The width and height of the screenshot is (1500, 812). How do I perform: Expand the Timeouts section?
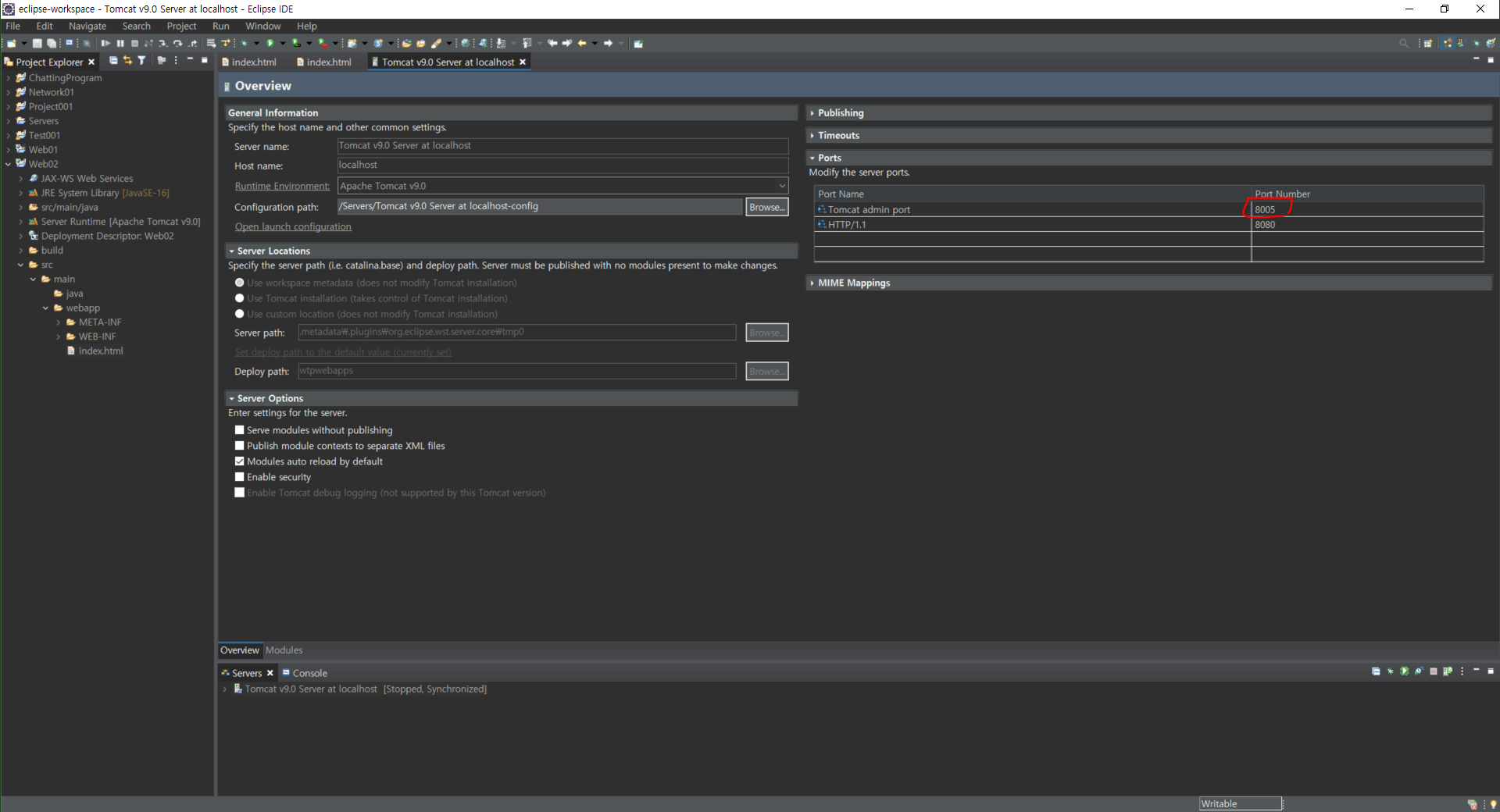[812, 136]
